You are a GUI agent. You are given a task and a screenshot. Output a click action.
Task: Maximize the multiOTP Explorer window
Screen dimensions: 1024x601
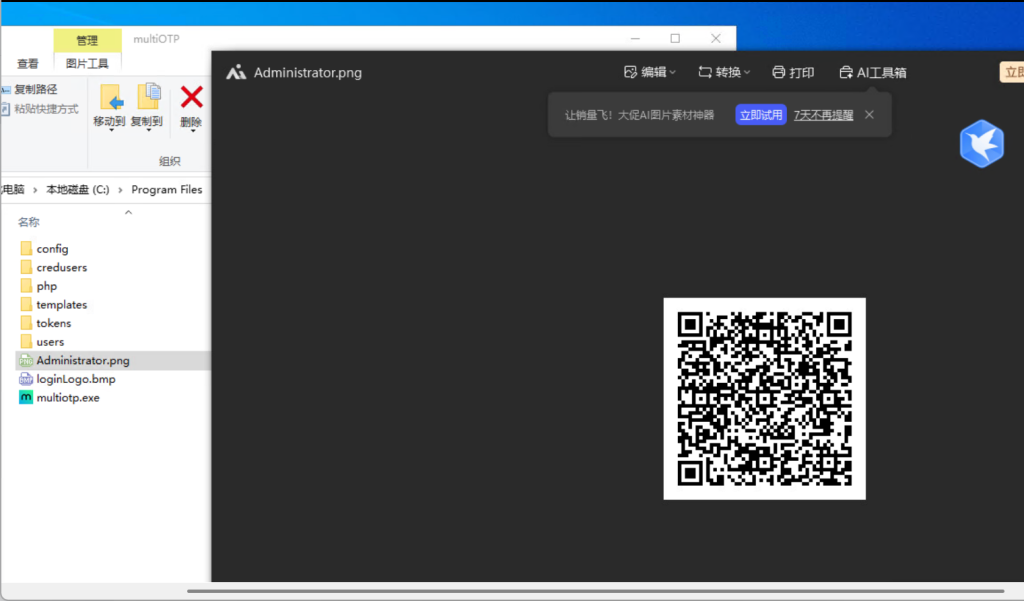(675, 39)
